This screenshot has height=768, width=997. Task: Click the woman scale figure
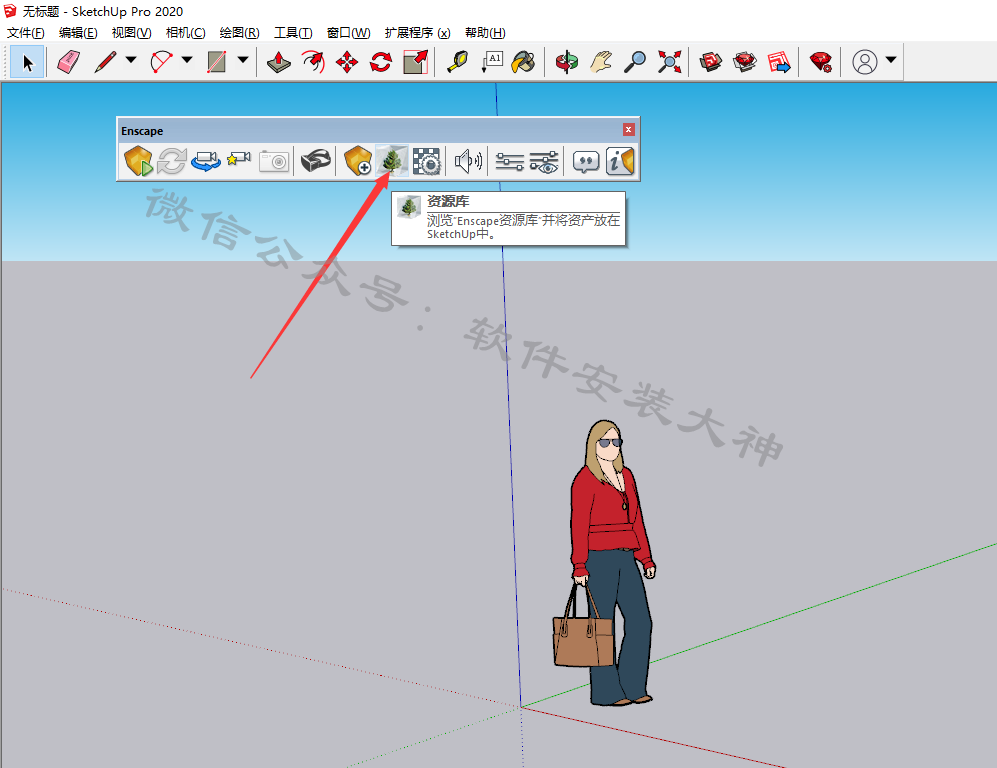click(x=603, y=563)
